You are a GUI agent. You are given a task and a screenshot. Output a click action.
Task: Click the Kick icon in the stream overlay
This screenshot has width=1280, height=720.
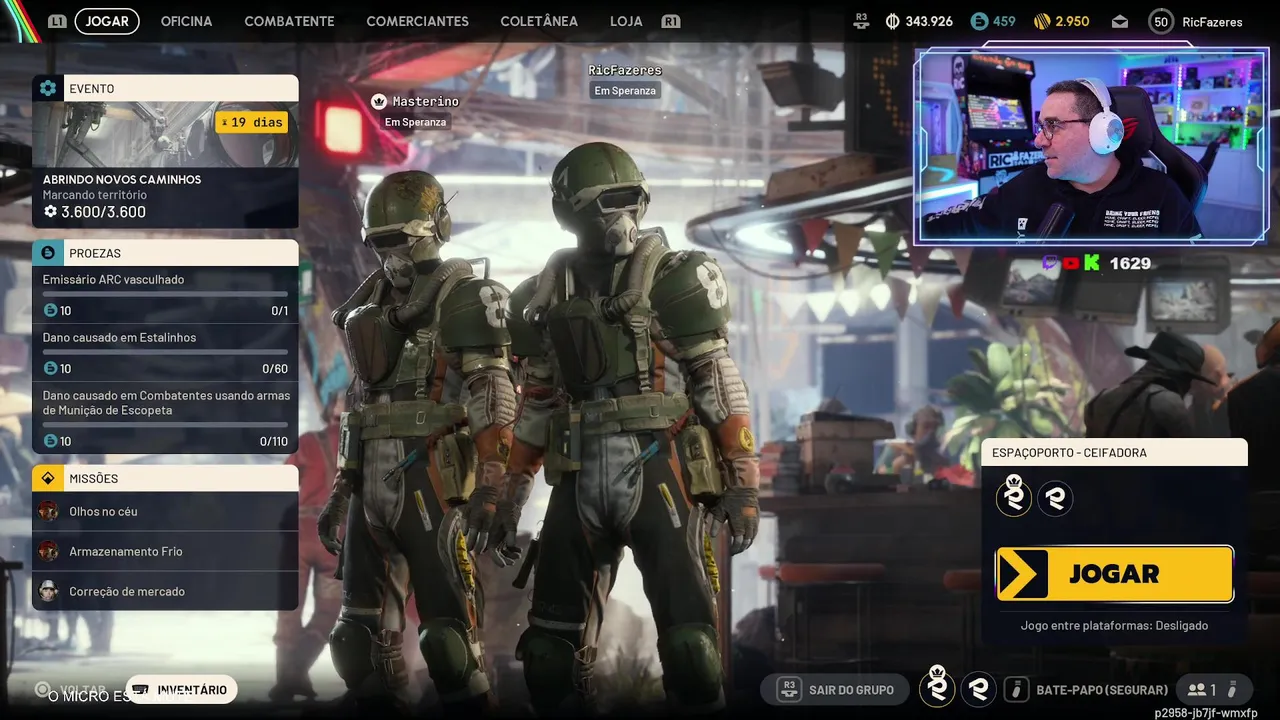click(1092, 263)
